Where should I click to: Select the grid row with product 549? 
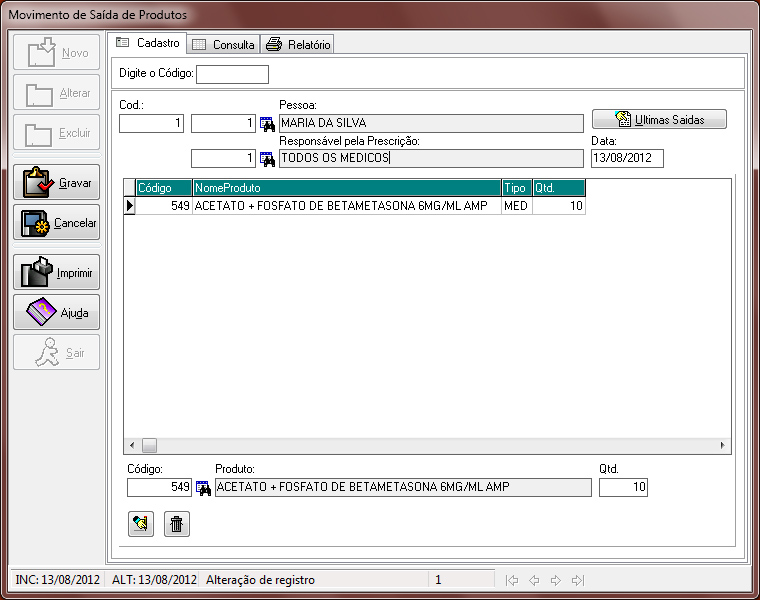[x=345, y=205]
